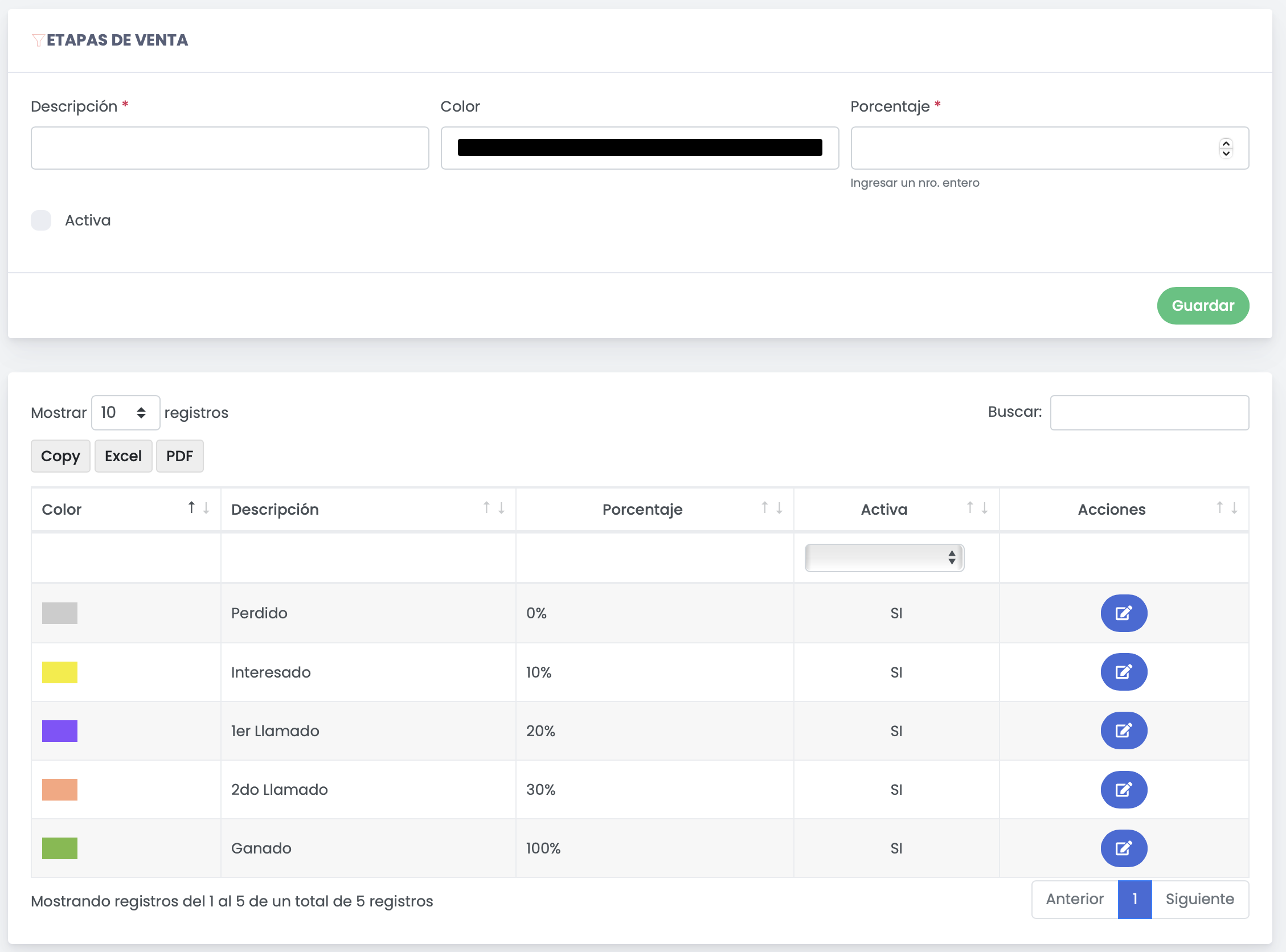Image resolution: width=1286 pixels, height=952 pixels.
Task: Click the Porcentaje number stepper arrows
Action: click(x=1226, y=148)
